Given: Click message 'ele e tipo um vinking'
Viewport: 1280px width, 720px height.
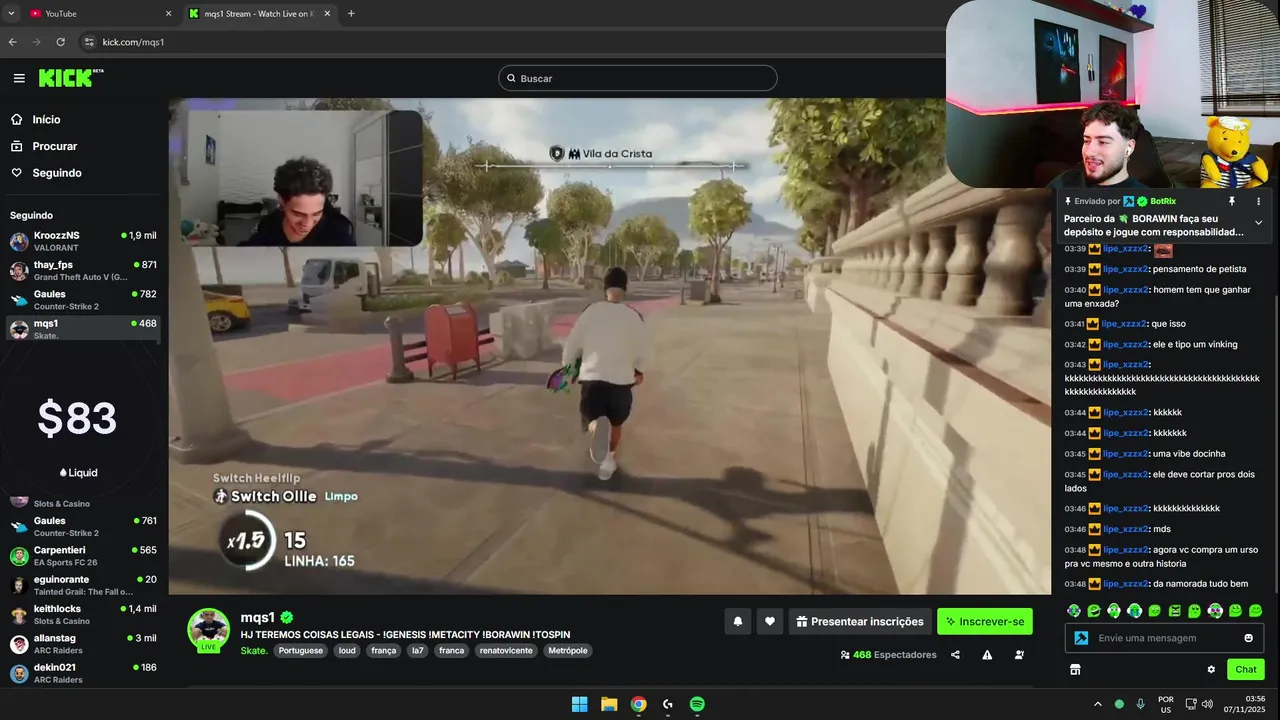Looking at the screenshot, I should (x=1195, y=344).
